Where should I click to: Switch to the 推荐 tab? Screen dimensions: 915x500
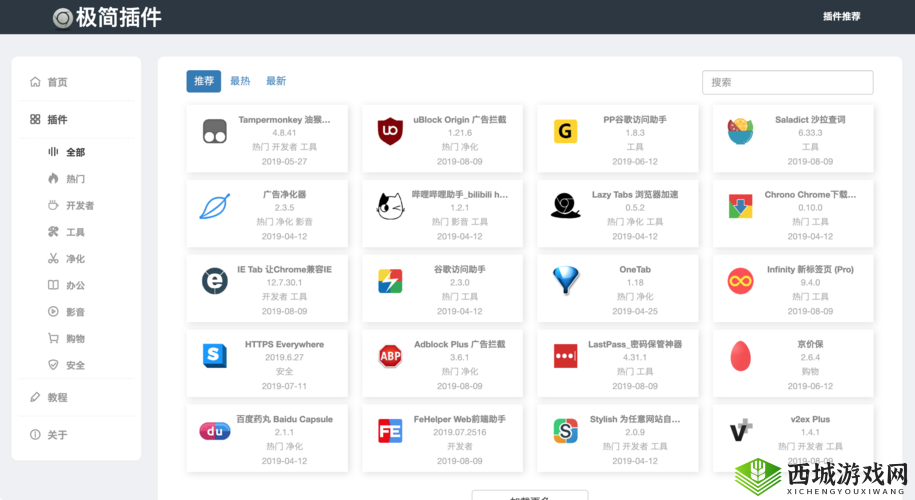[204, 81]
